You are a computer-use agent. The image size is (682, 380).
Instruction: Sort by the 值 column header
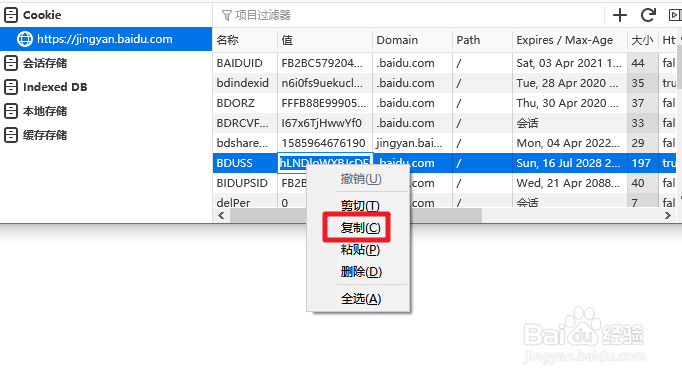point(325,40)
